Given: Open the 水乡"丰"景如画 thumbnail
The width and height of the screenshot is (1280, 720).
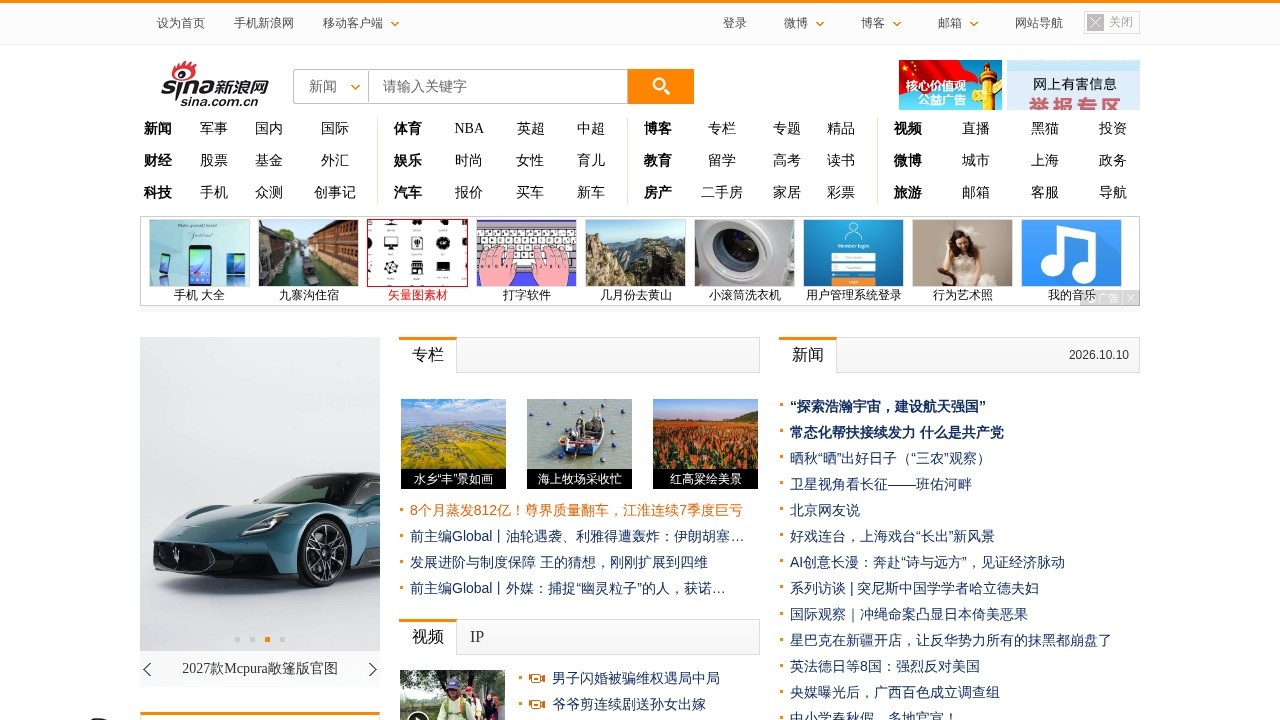Looking at the screenshot, I should click(x=454, y=444).
